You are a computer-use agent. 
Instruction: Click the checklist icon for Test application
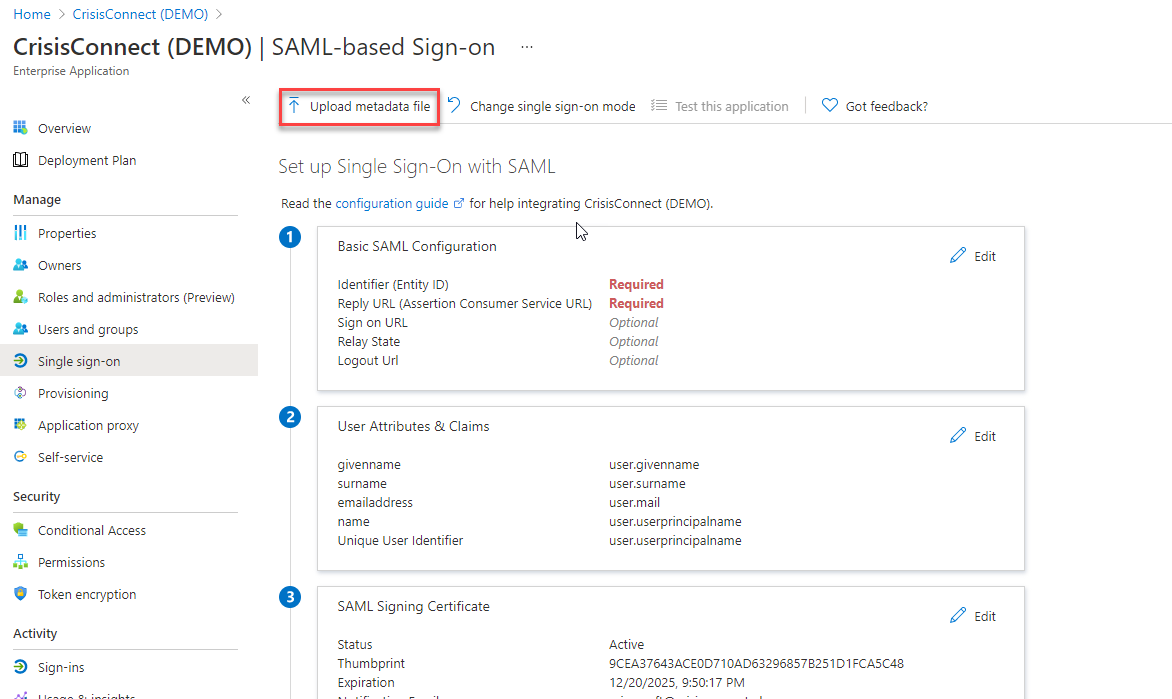coord(659,105)
